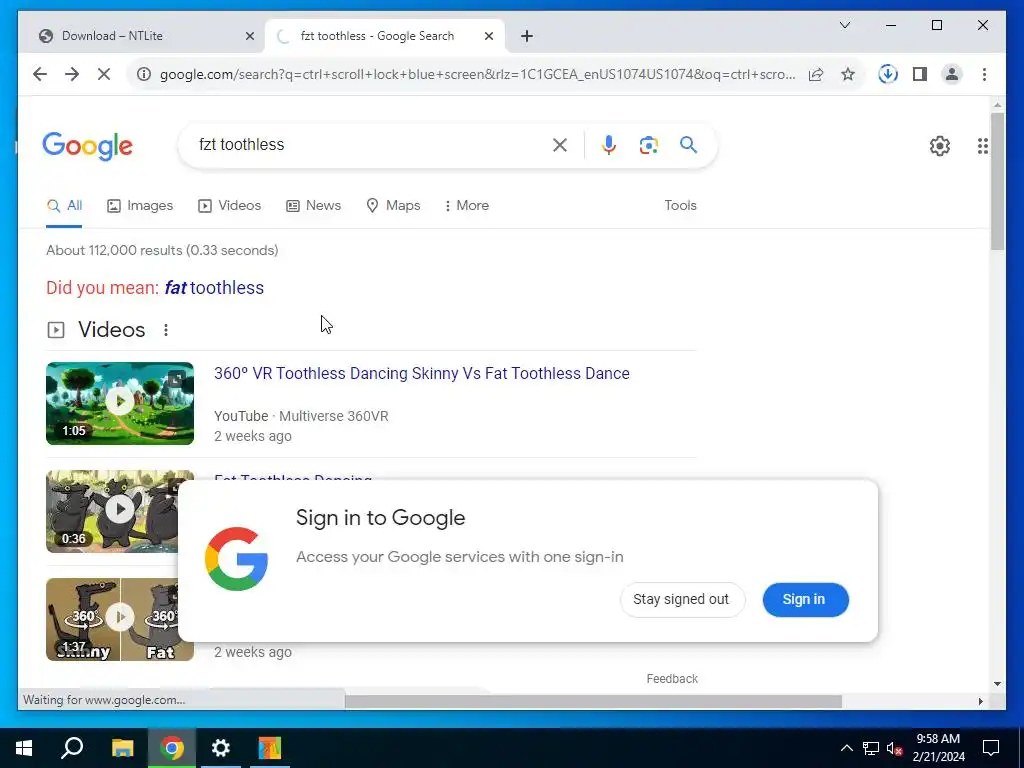Expand the More search filters
This screenshot has width=1024, height=768.
pos(466,206)
